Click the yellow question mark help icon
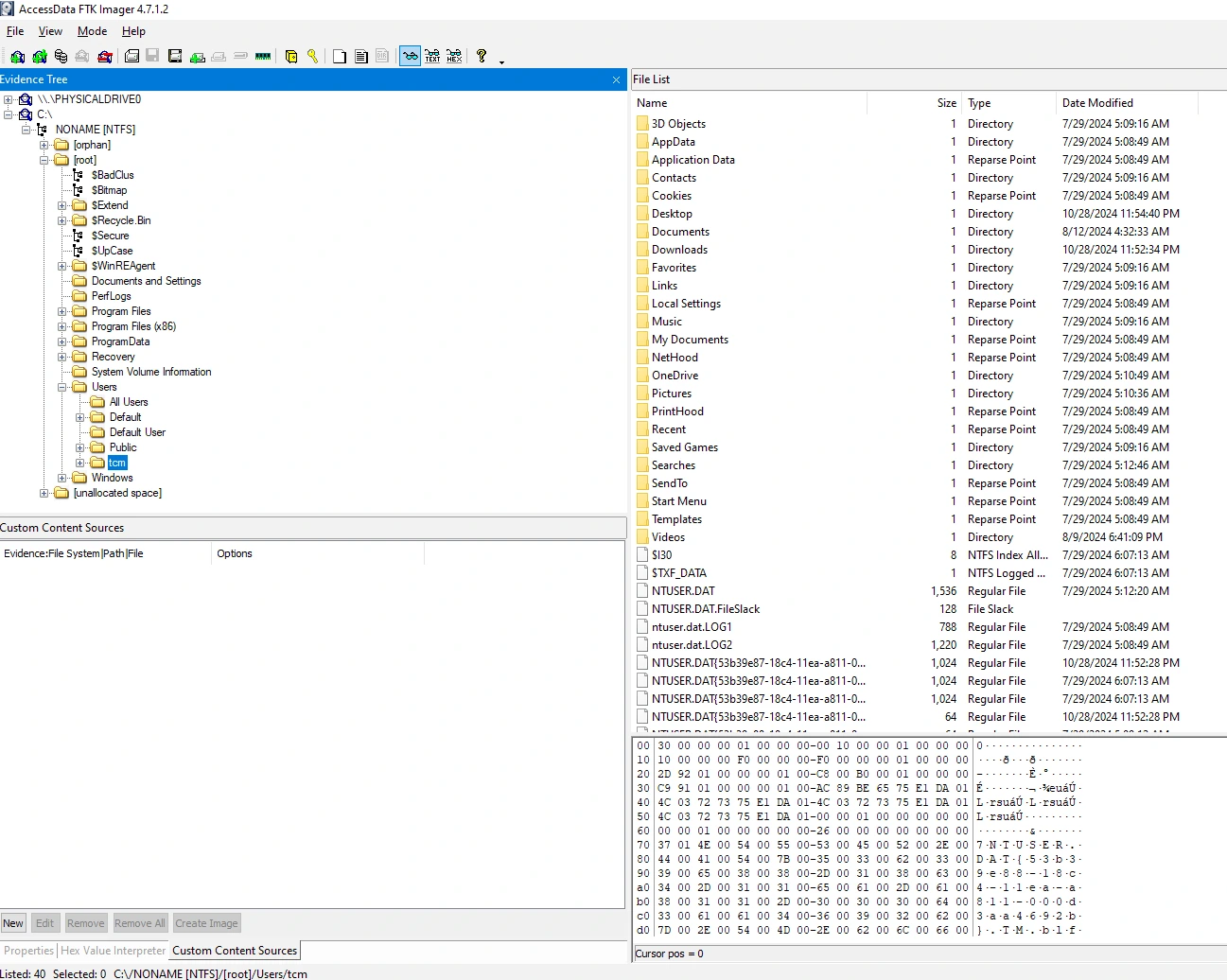The image size is (1227, 980). tap(482, 56)
